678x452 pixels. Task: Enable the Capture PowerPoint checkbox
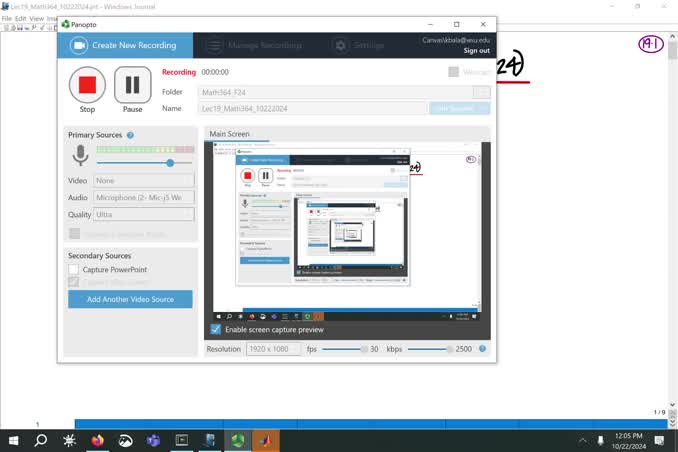(x=74, y=270)
